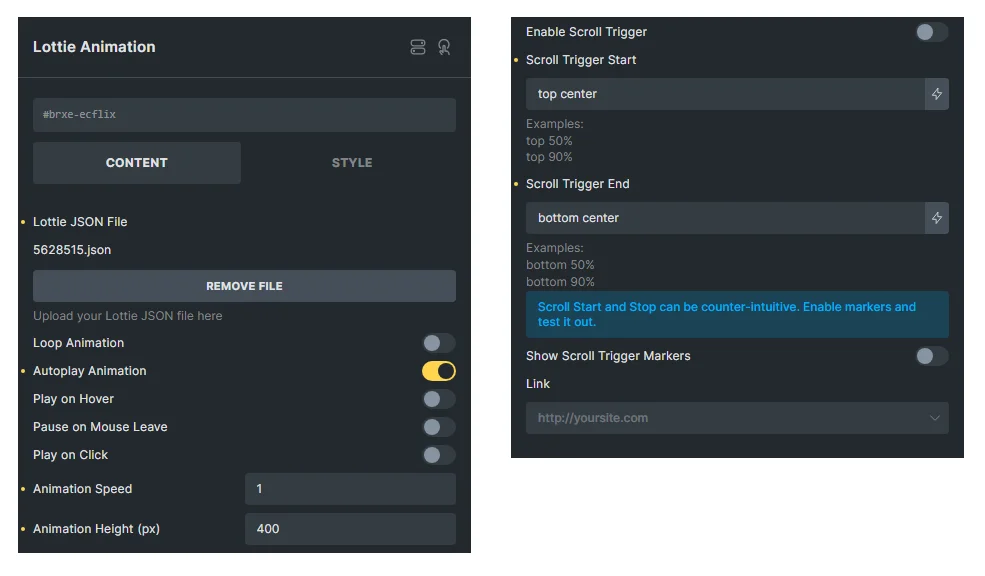985x576 pixels.
Task: Switch on Play on Click
Action: [438, 455]
